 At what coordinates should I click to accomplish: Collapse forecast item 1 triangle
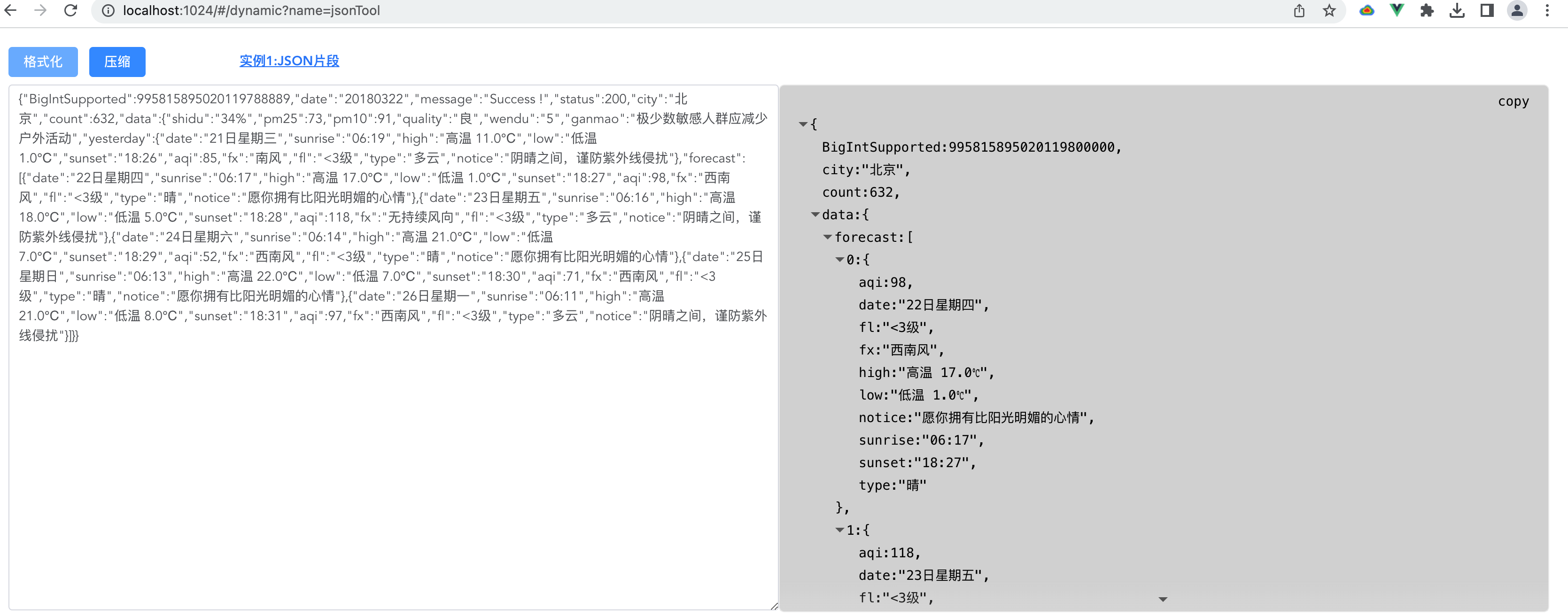[x=839, y=530]
